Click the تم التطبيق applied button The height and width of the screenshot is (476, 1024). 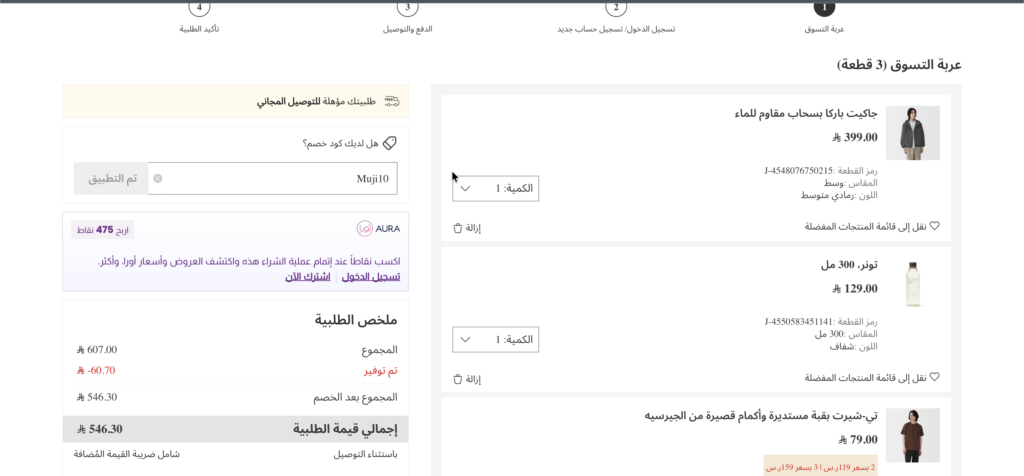[111, 178]
